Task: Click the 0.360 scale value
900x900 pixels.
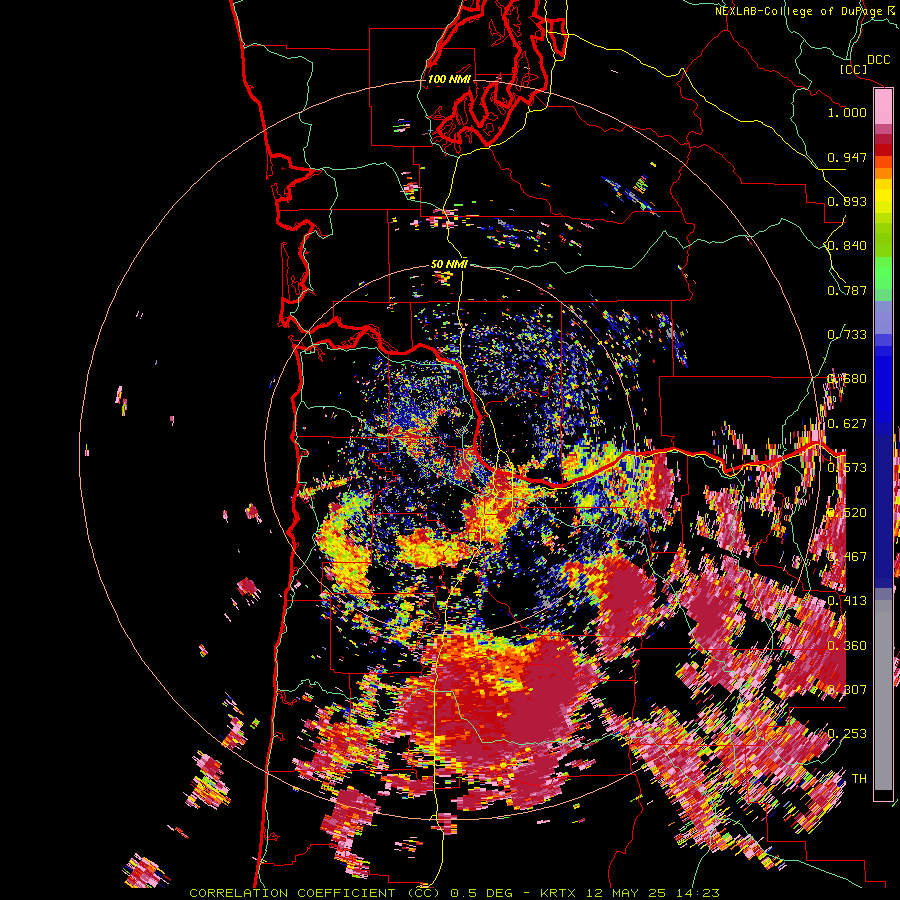Action: click(x=847, y=646)
